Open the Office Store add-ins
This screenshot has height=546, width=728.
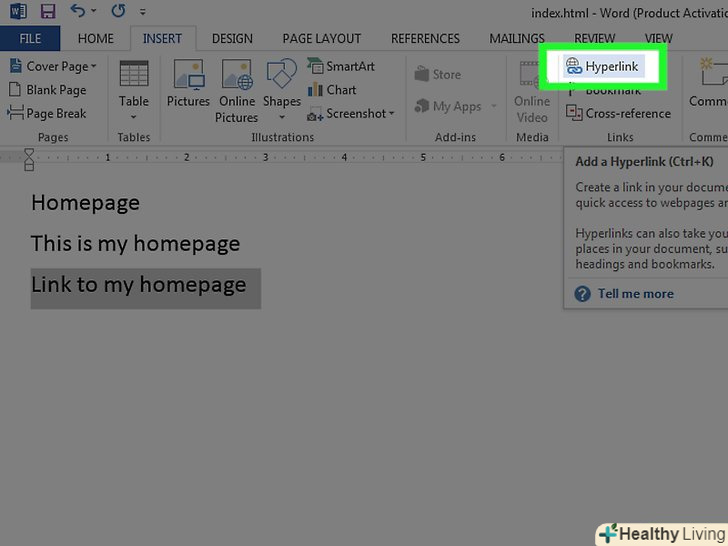437,74
